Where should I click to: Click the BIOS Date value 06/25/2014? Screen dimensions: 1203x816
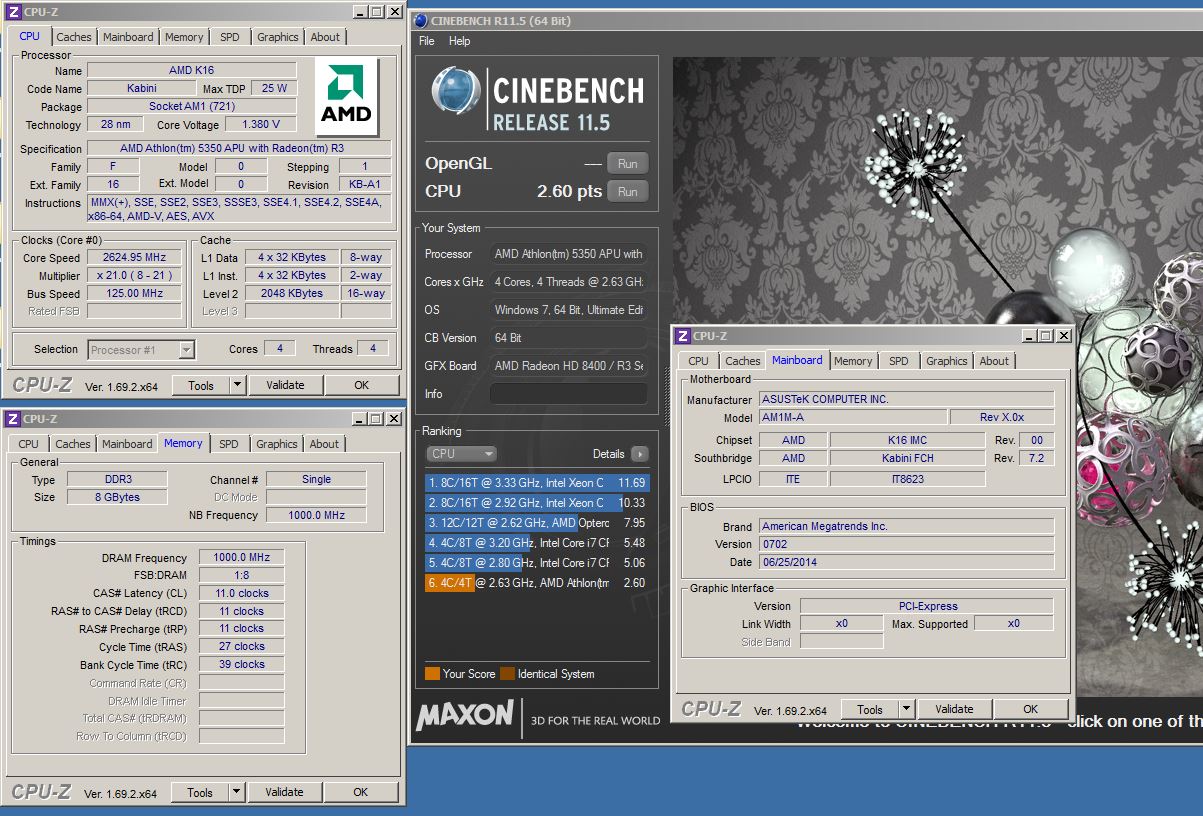click(x=906, y=562)
